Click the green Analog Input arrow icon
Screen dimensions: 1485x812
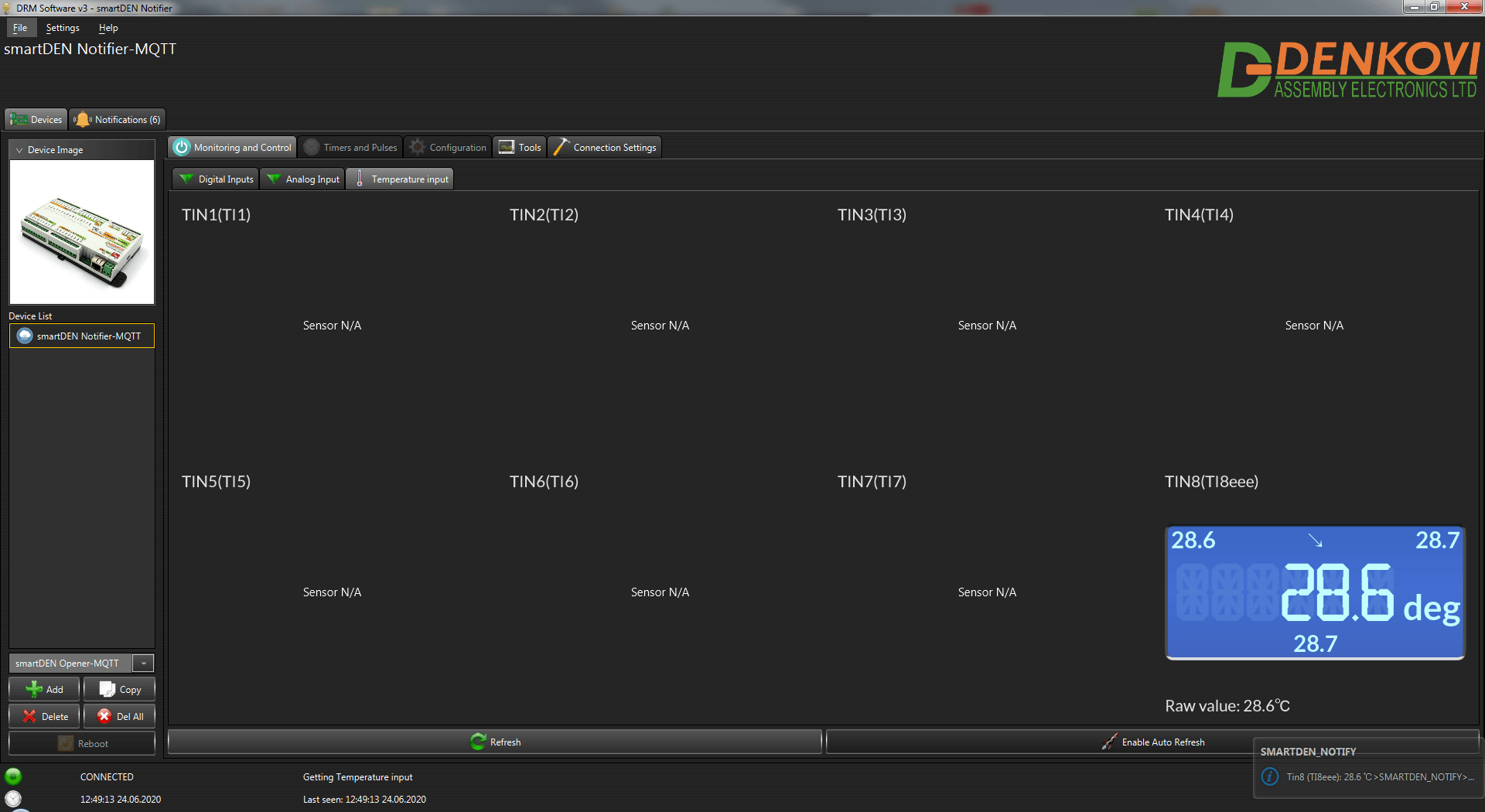(x=274, y=179)
